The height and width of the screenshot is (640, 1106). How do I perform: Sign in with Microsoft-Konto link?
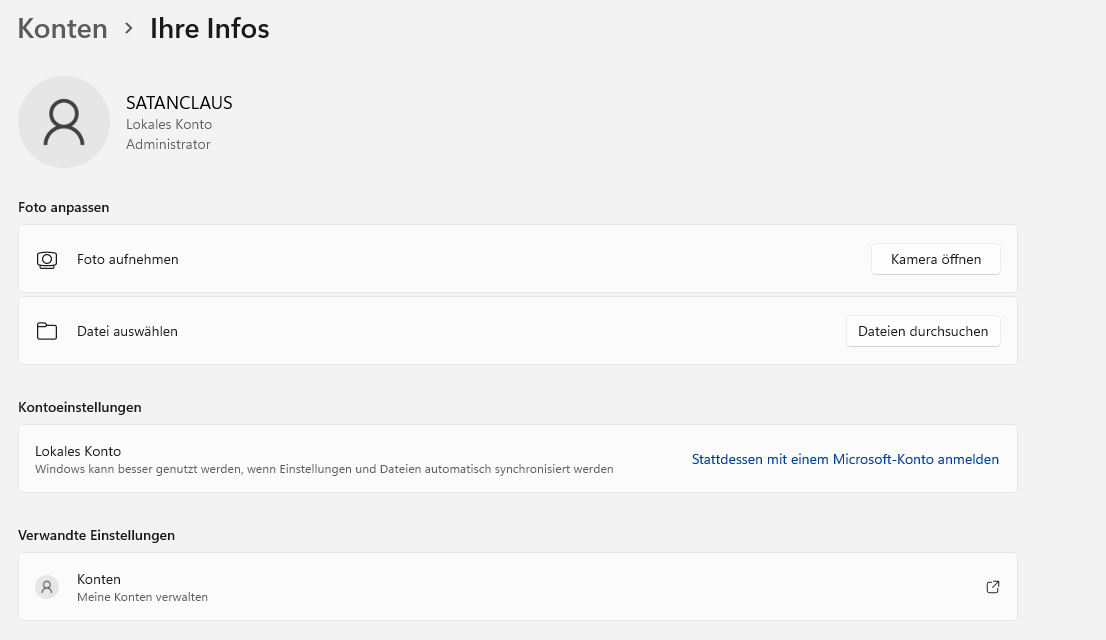pos(845,459)
